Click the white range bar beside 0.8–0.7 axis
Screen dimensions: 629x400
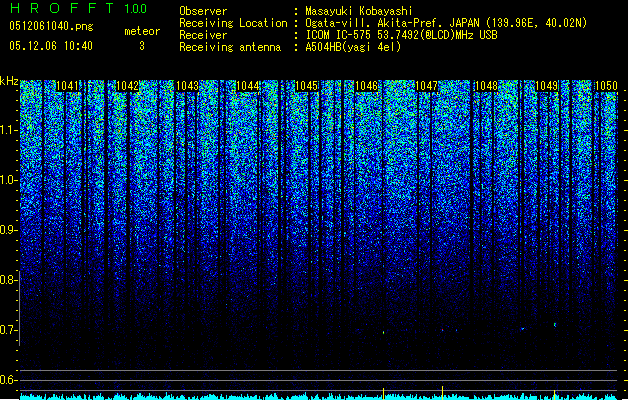19,308
